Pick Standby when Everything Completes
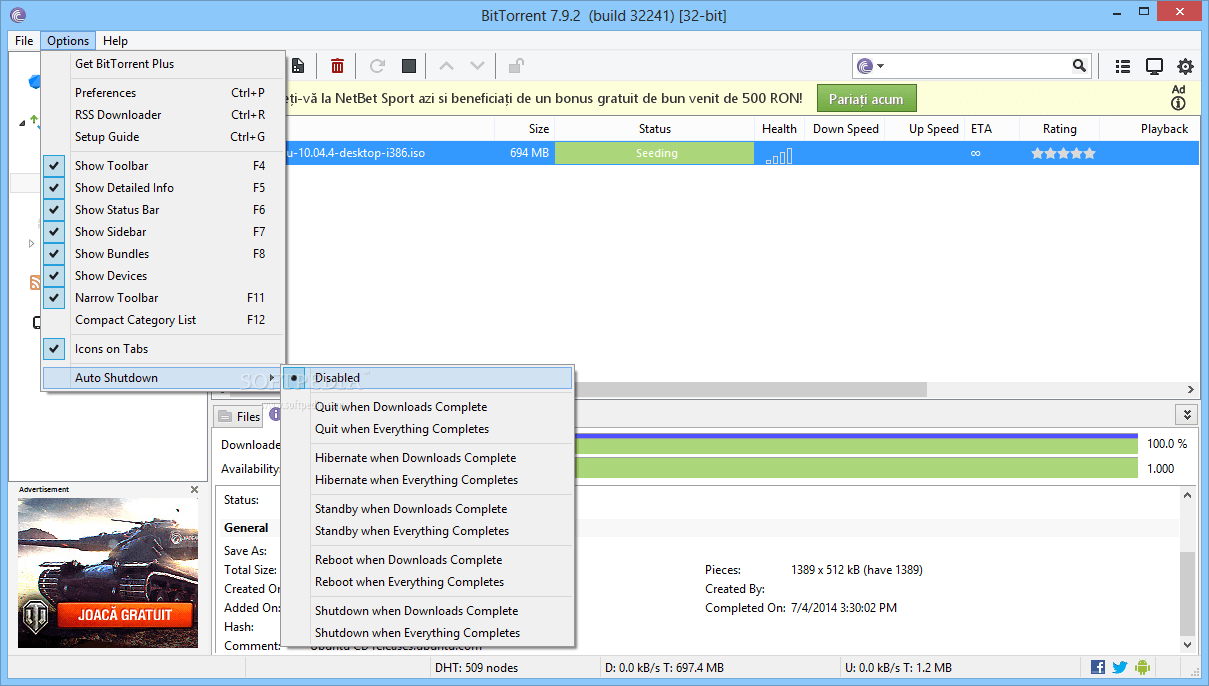 [x=428, y=531]
